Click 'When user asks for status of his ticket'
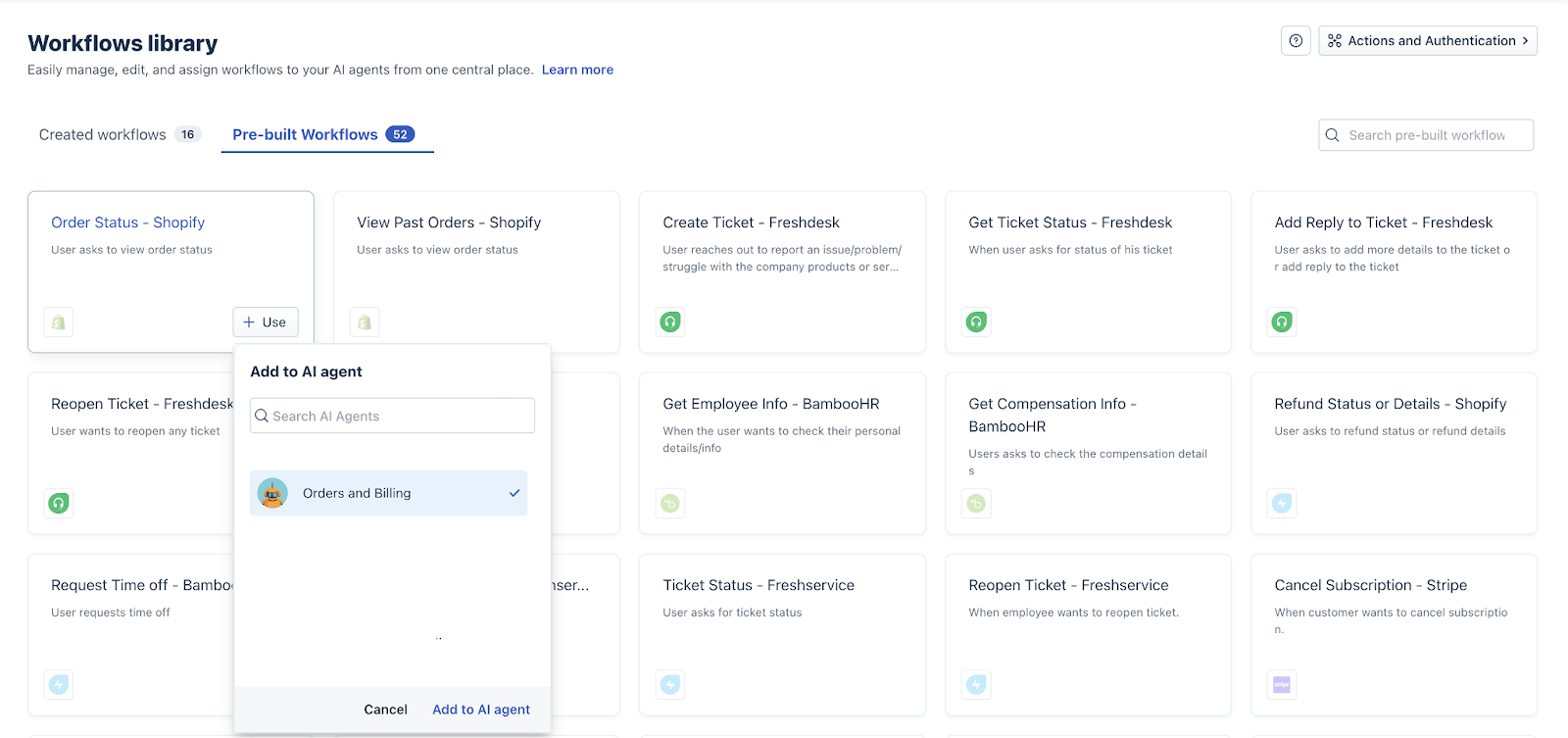The width and height of the screenshot is (1568, 738). (x=1070, y=250)
